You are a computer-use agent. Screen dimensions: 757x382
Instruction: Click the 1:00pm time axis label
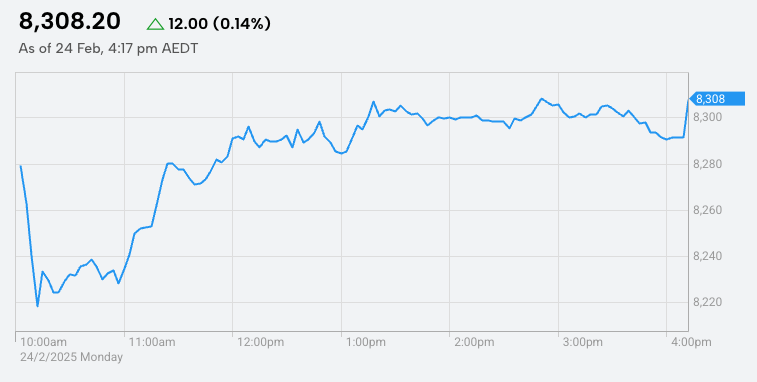(366, 342)
